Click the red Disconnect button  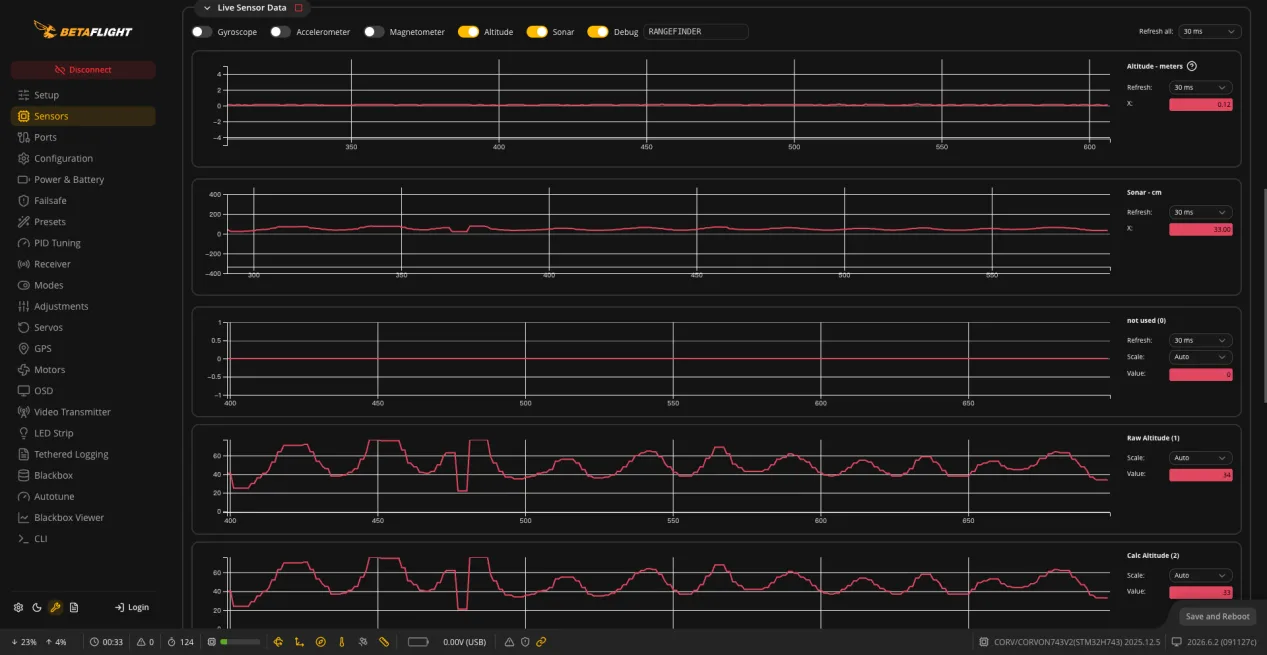[83, 70]
